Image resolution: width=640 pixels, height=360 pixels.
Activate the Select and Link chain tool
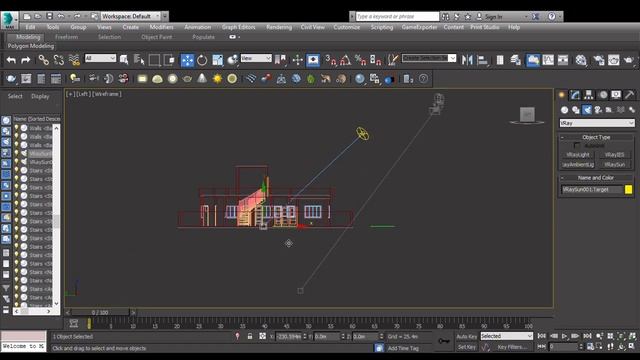tap(43, 60)
